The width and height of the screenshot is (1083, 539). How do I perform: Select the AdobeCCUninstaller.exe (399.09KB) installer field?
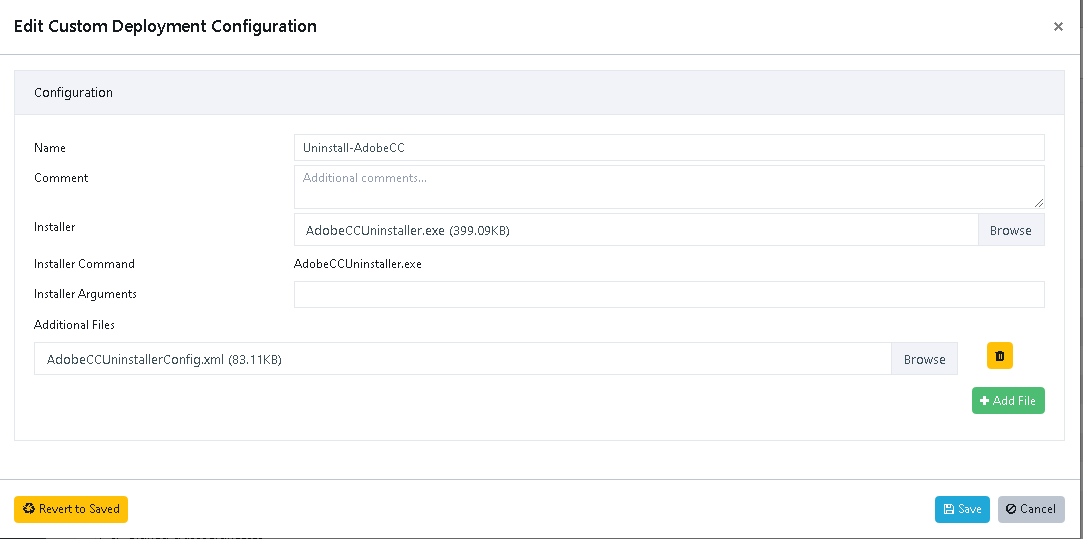tap(636, 230)
